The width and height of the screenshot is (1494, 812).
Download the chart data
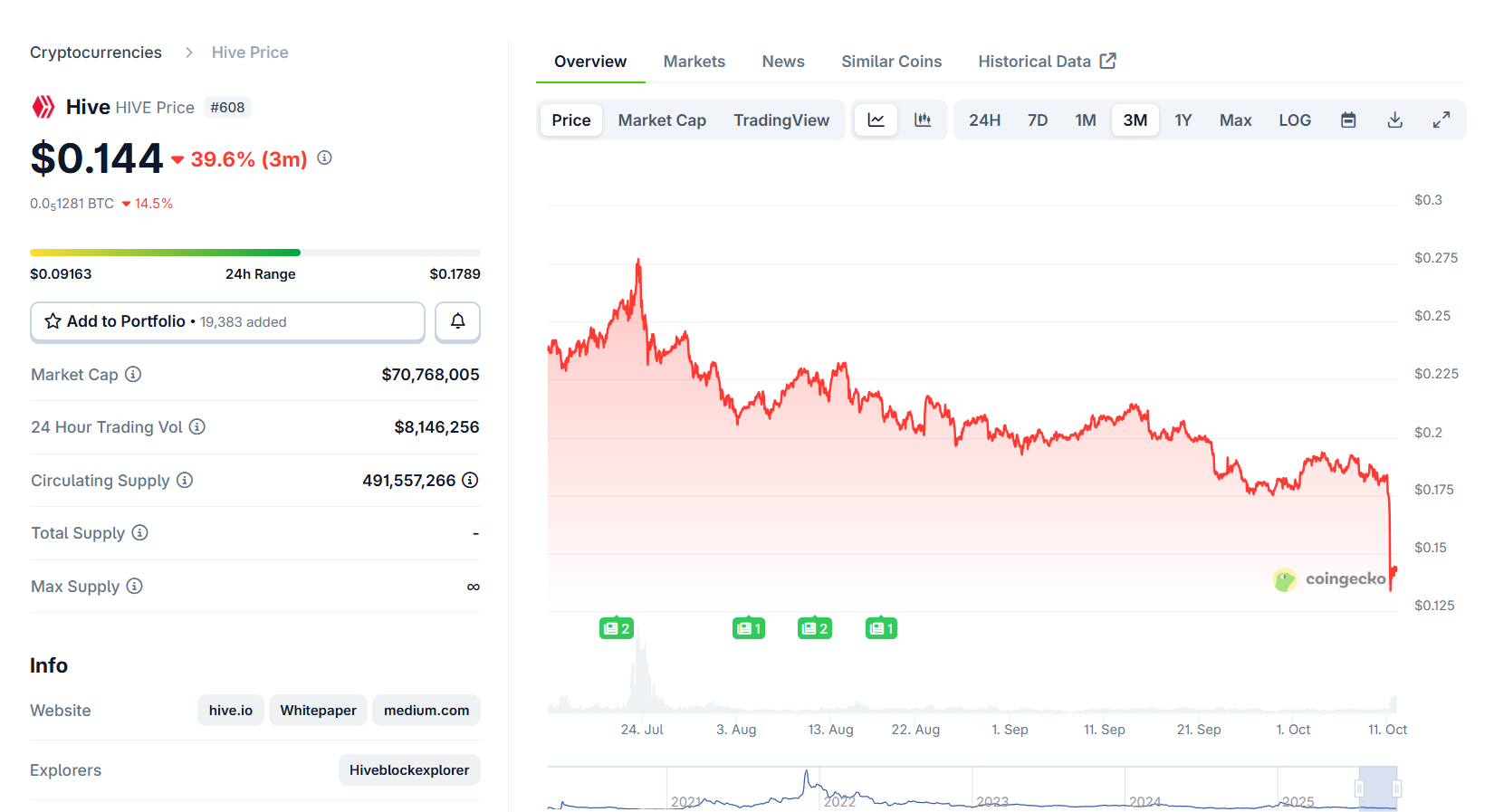(1395, 120)
